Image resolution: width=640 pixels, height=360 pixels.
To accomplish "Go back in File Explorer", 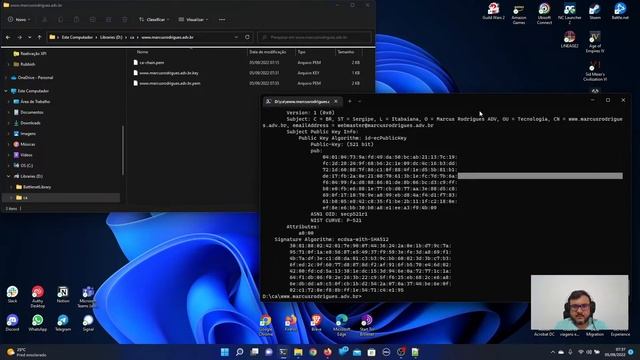I will [8, 37].
